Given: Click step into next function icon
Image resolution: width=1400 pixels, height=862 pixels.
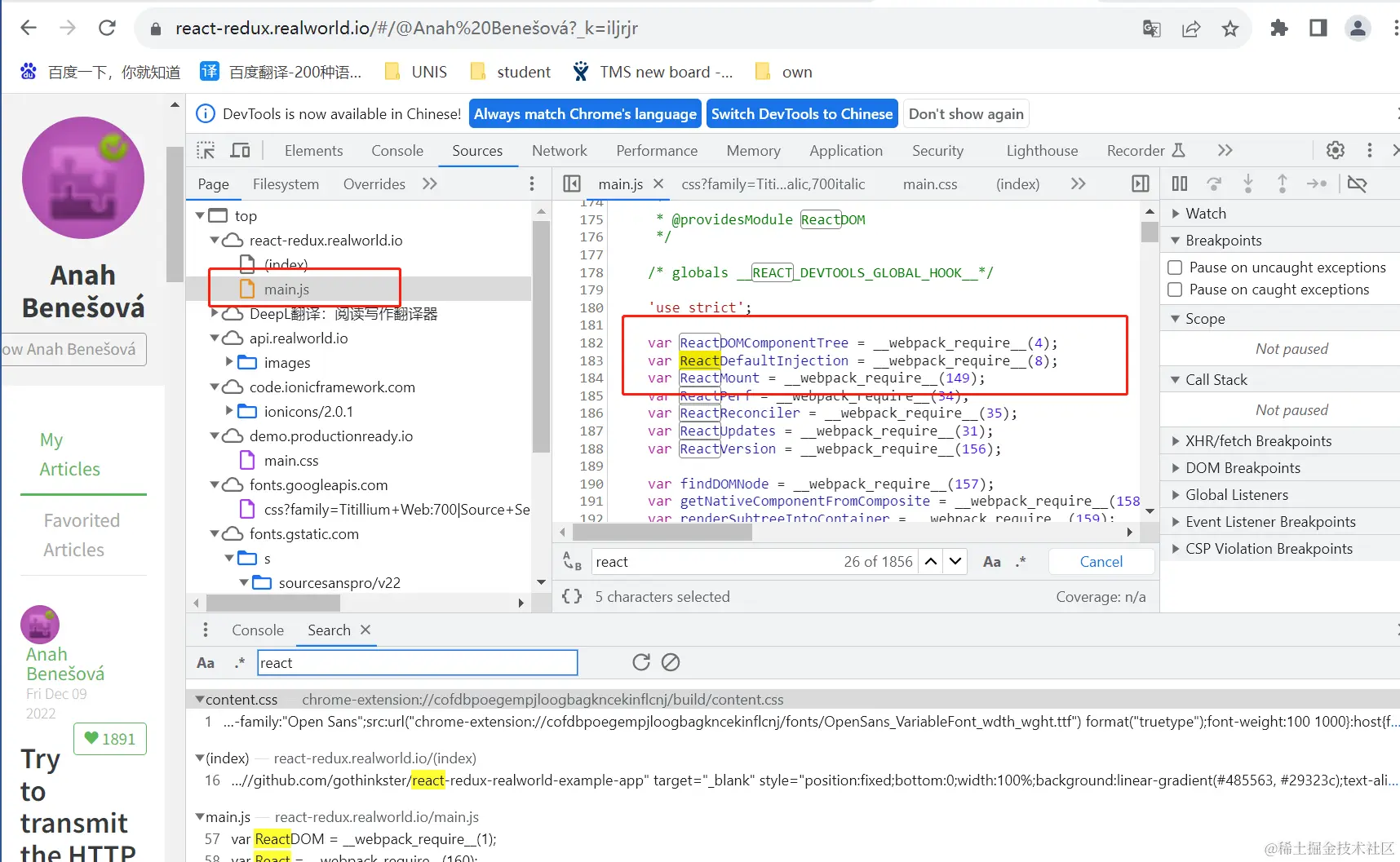Looking at the screenshot, I should coord(1248,183).
